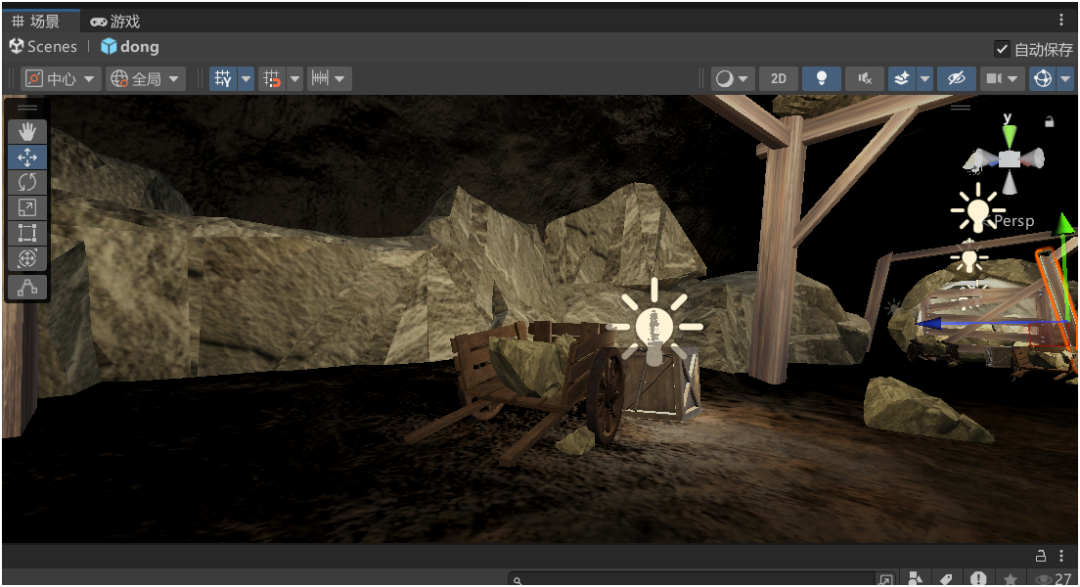Screen dimensions: 1080x587
Task: Select the combined Transform tool
Action: 27,258
